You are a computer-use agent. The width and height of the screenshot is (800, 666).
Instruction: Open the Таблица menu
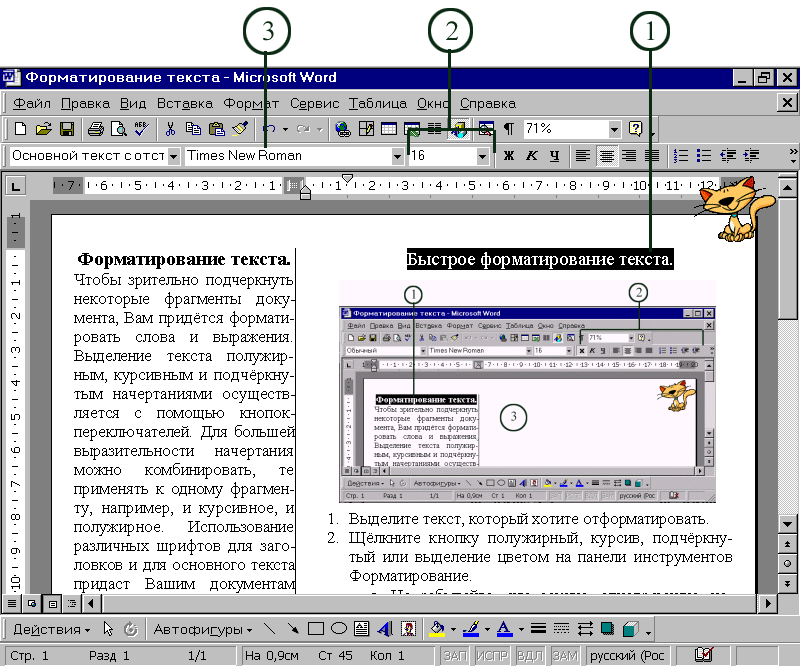click(x=378, y=104)
